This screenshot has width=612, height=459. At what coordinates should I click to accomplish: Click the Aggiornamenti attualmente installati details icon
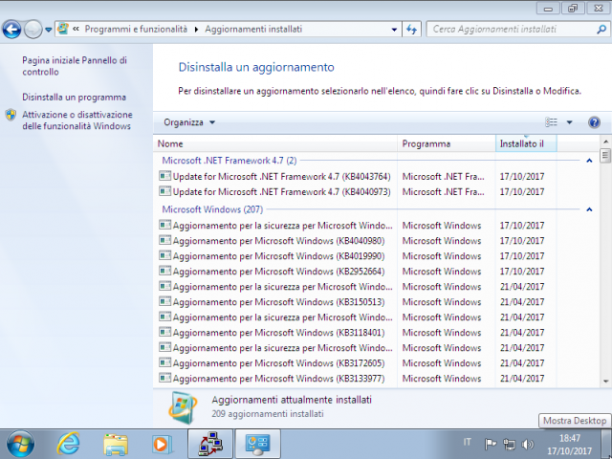pyautogui.click(x=183, y=407)
